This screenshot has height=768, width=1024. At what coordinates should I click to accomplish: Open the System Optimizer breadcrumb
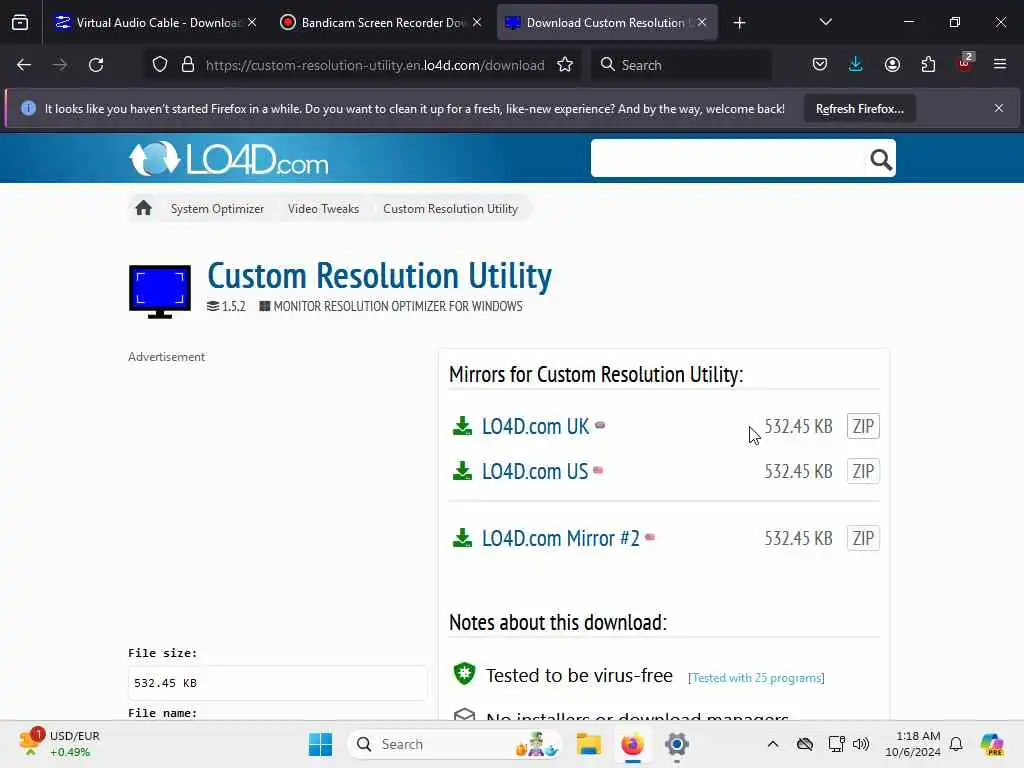217,209
